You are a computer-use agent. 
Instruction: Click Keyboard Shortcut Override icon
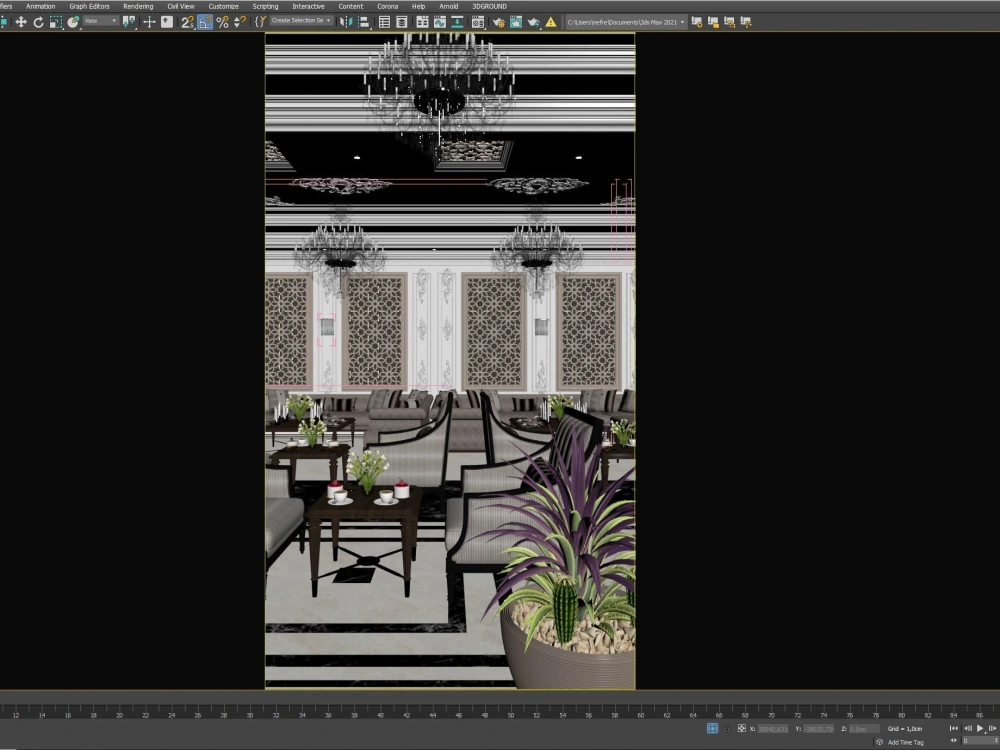(166, 22)
